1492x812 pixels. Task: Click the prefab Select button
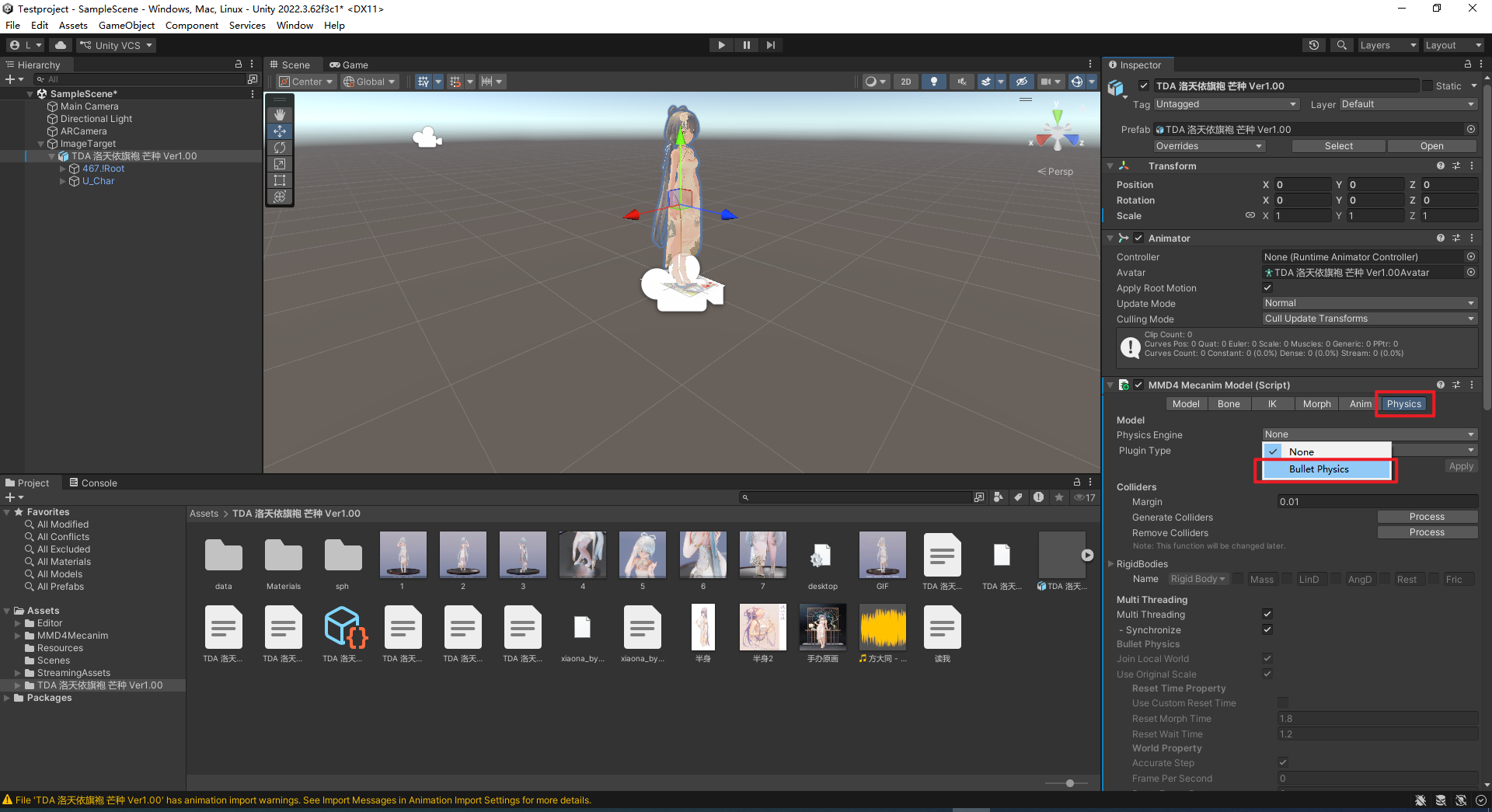(1338, 146)
